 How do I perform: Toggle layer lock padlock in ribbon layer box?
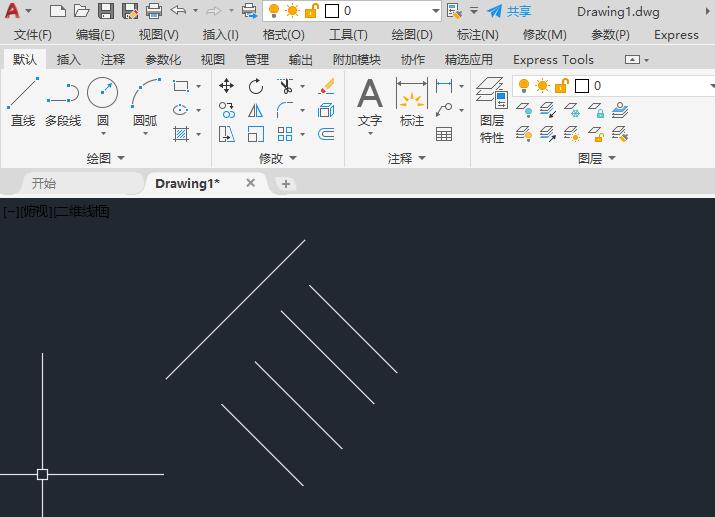coord(562,86)
